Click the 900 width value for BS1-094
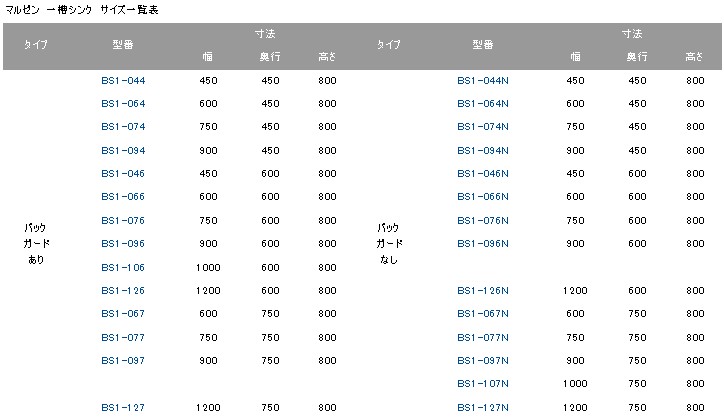Viewport: 724px width, 419px height. 208,151
